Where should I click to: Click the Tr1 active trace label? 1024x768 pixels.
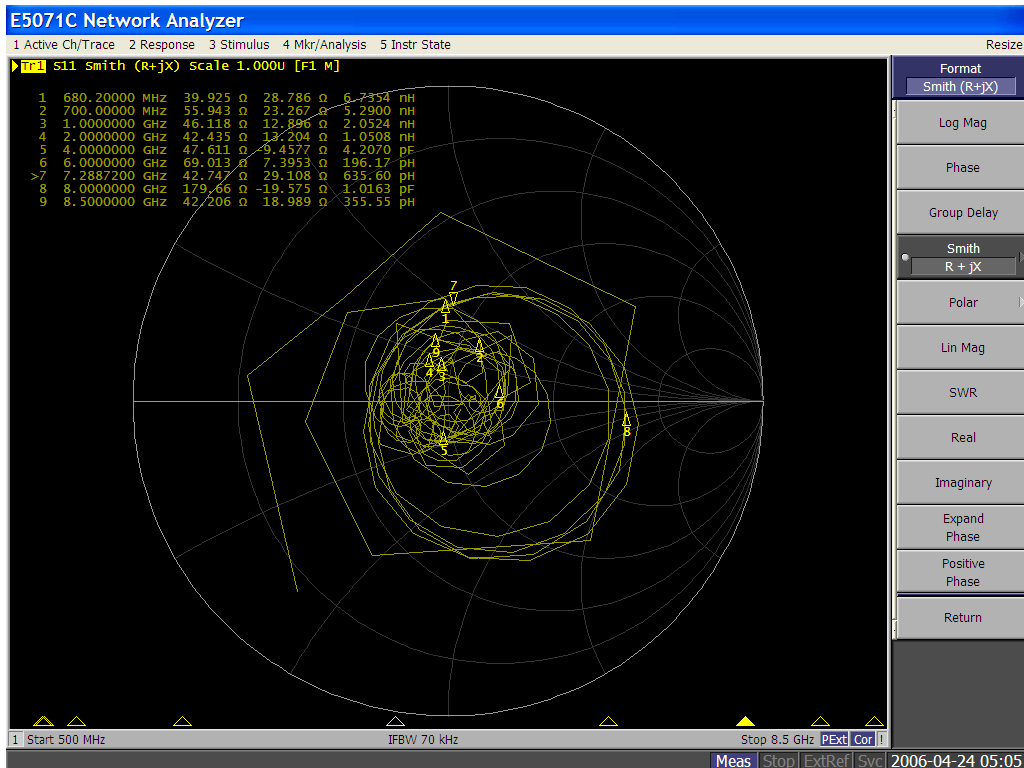[x=33, y=66]
